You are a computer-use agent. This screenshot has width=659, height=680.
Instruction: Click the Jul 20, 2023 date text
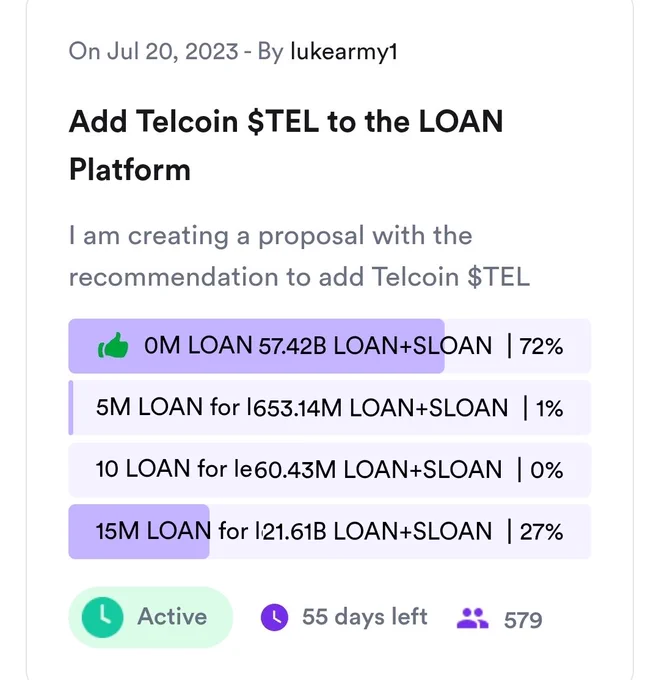coord(173,52)
